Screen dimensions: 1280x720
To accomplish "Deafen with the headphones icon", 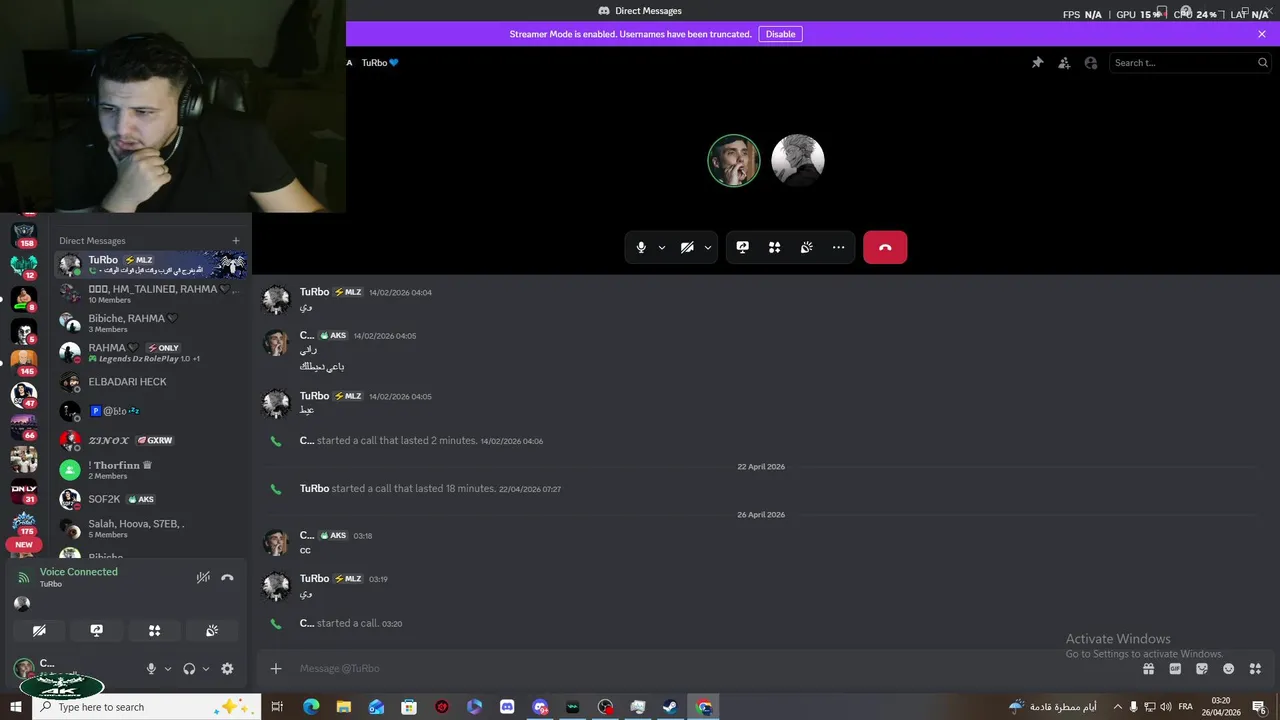I will [x=189, y=669].
